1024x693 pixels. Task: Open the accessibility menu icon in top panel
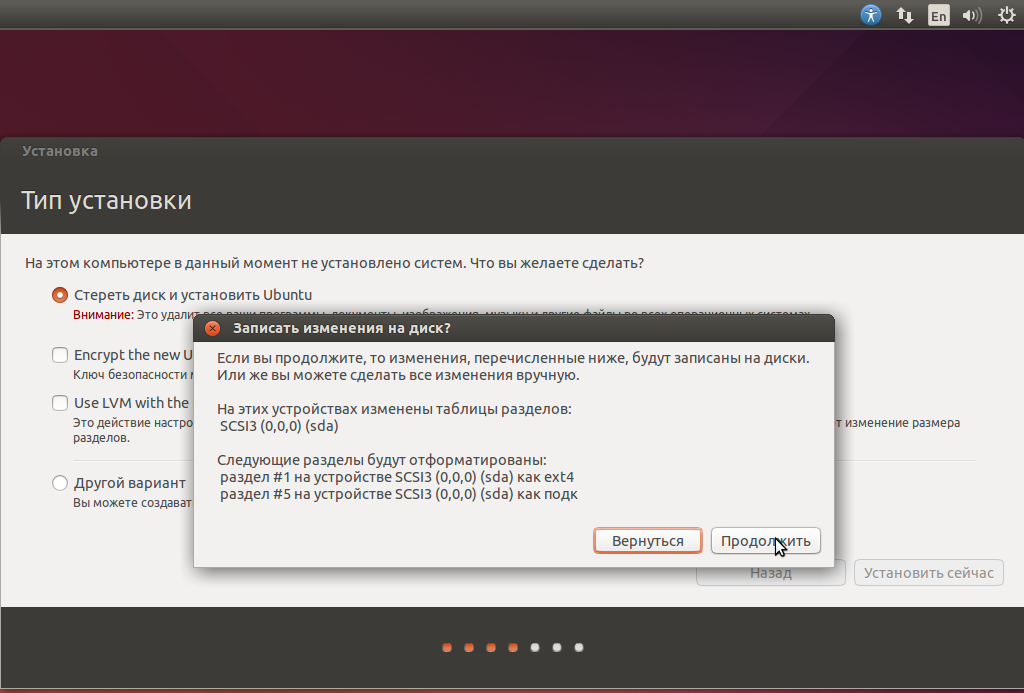point(871,14)
